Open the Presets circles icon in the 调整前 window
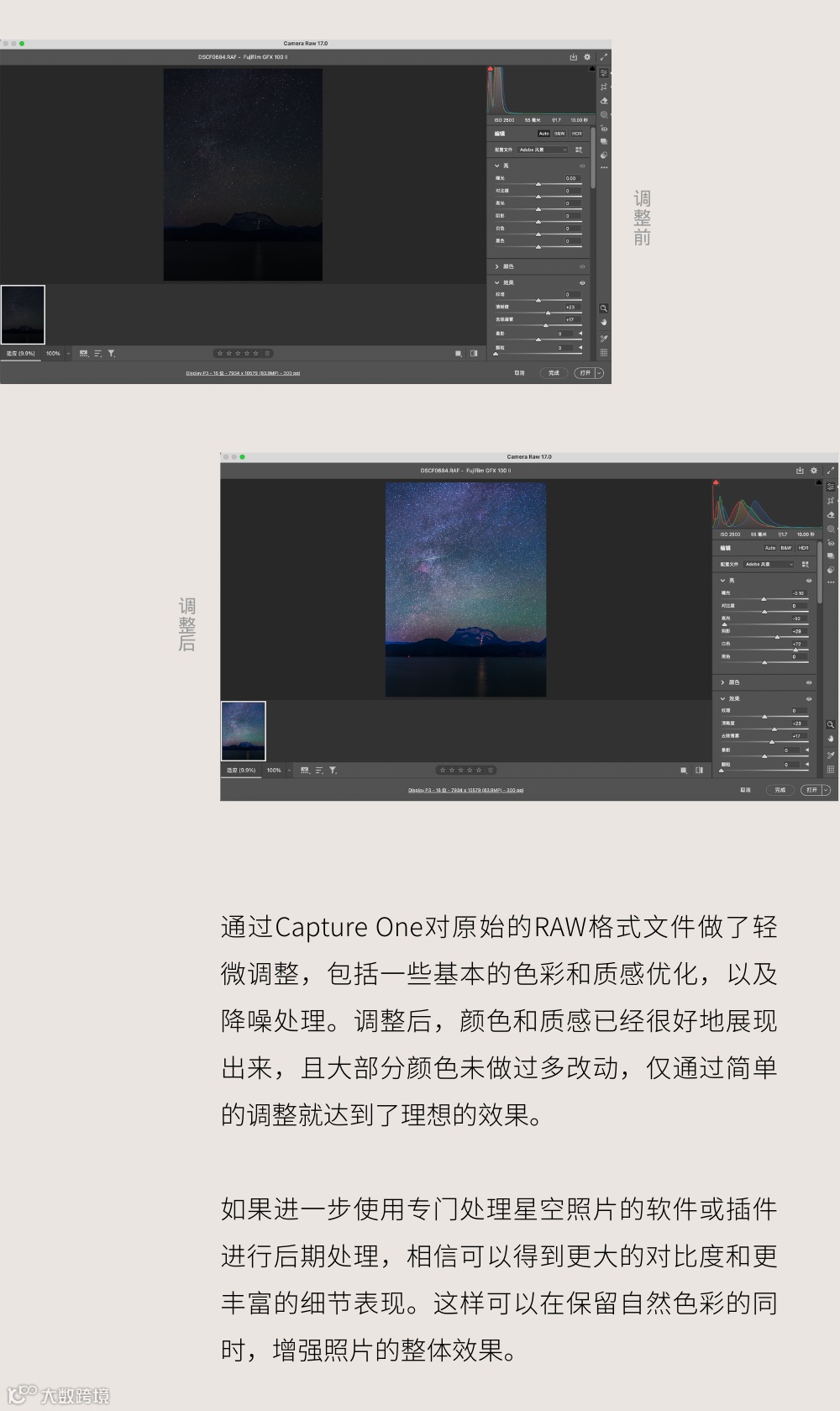This screenshot has height=1411, width=840. [604, 155]
